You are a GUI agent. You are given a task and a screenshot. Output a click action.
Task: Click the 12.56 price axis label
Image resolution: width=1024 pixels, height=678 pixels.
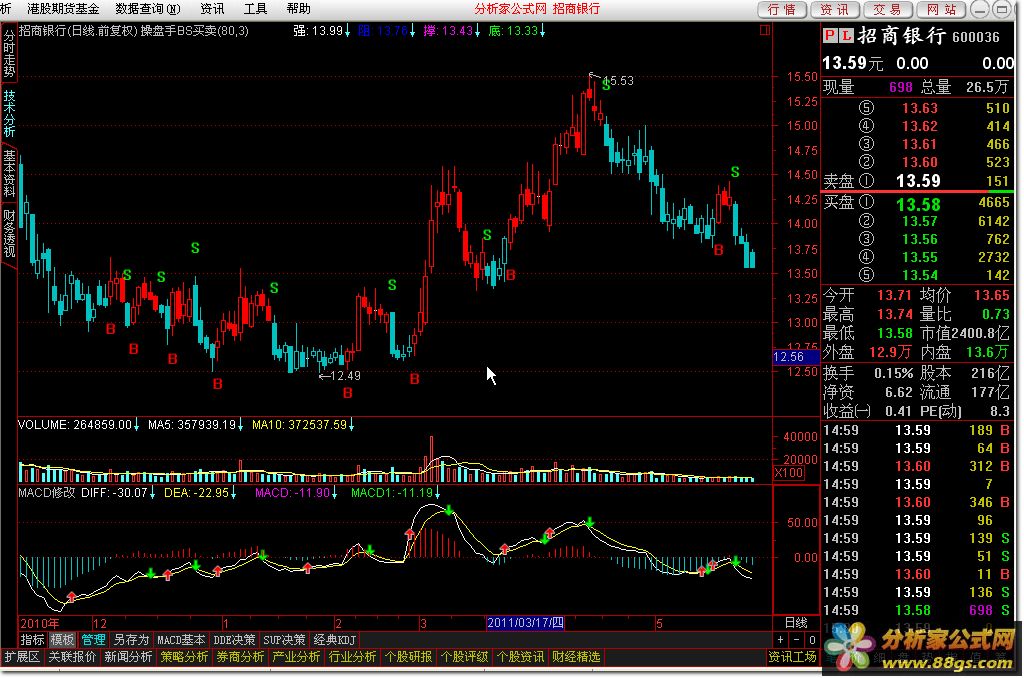pyautogui.click(x=795, y=357)
